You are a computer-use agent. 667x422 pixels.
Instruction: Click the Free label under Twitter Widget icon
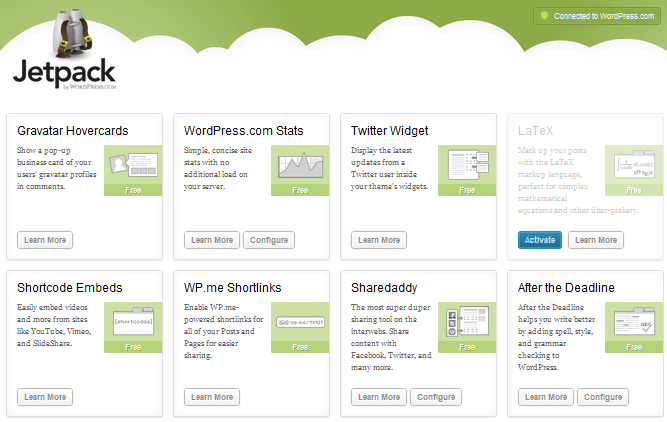pos(467,190)
